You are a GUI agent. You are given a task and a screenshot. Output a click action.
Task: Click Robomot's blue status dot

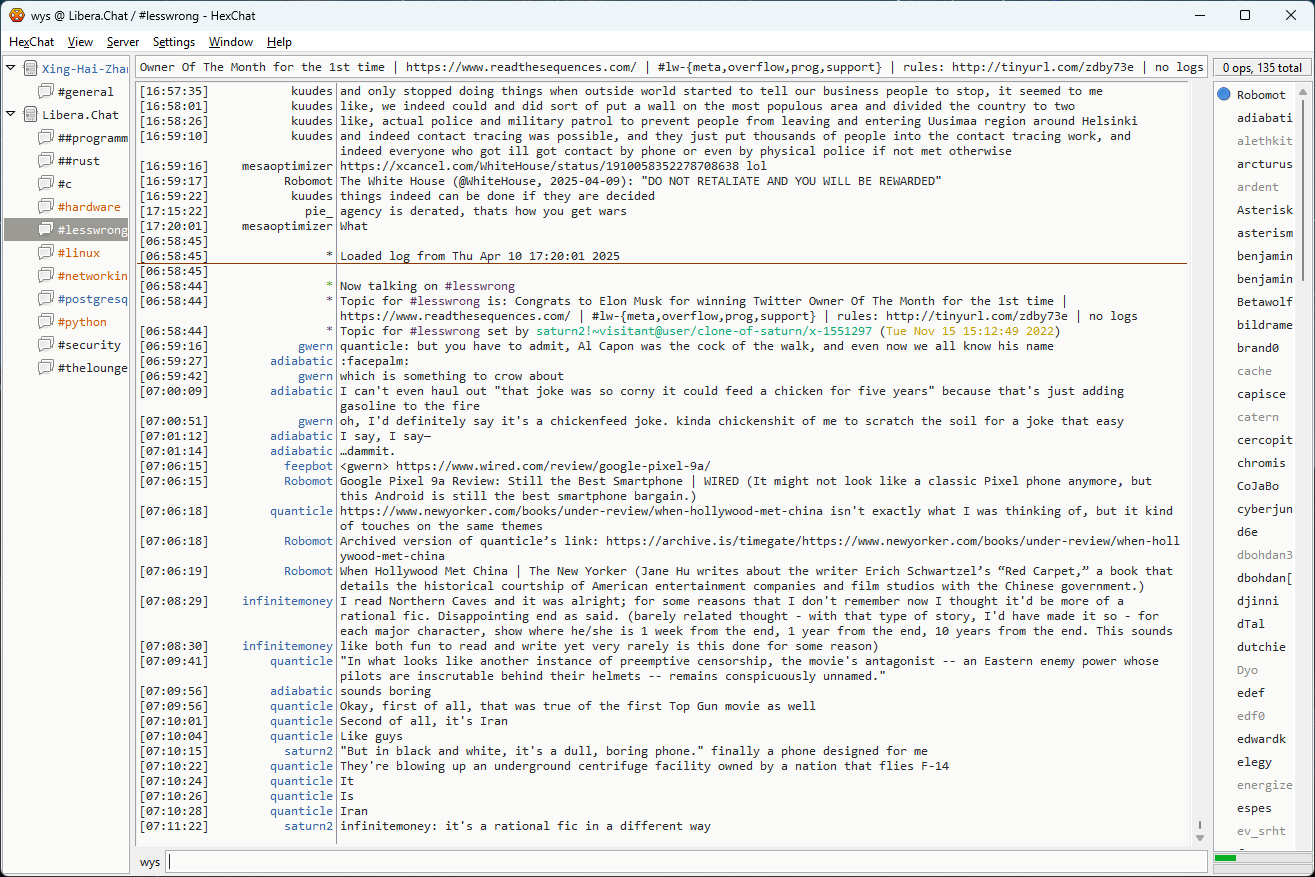pyautogui.click(x=1224, y=95)
